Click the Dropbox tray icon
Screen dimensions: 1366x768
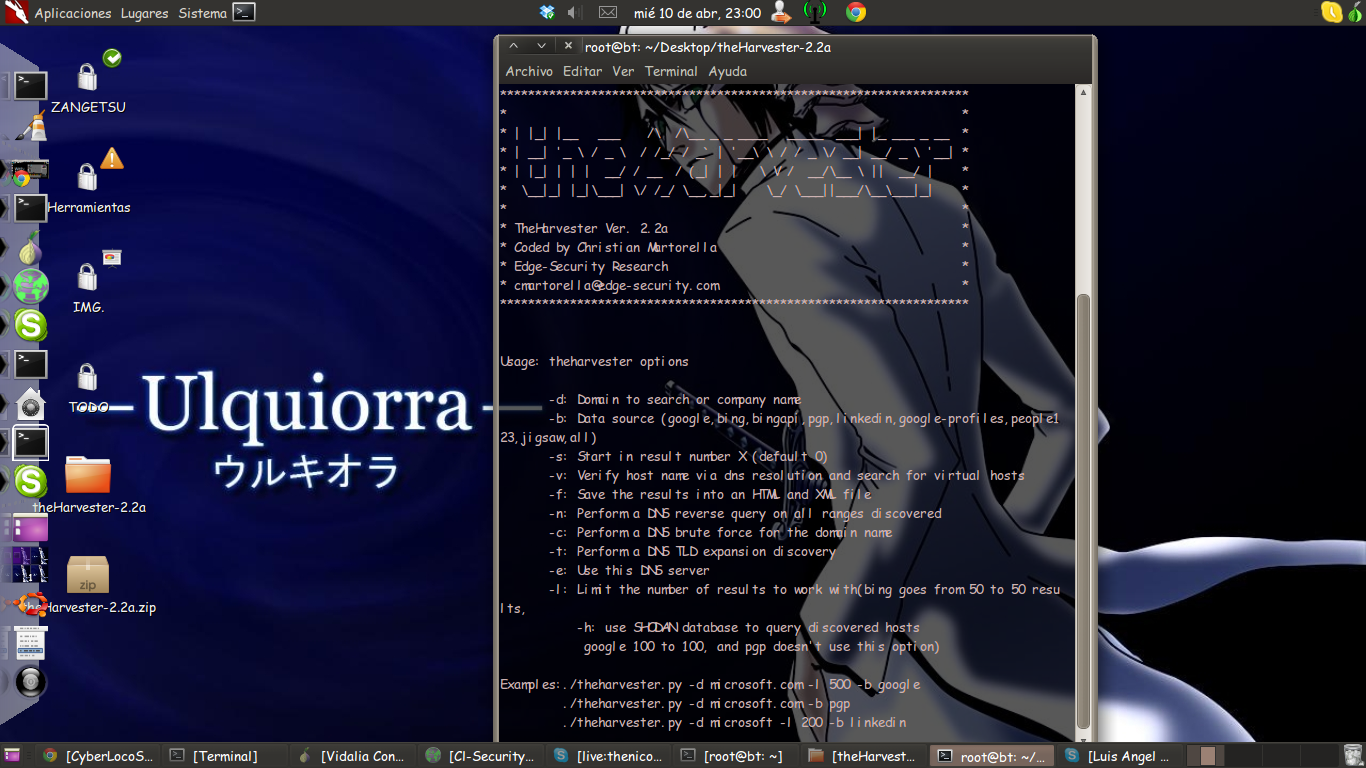point(547,13)
